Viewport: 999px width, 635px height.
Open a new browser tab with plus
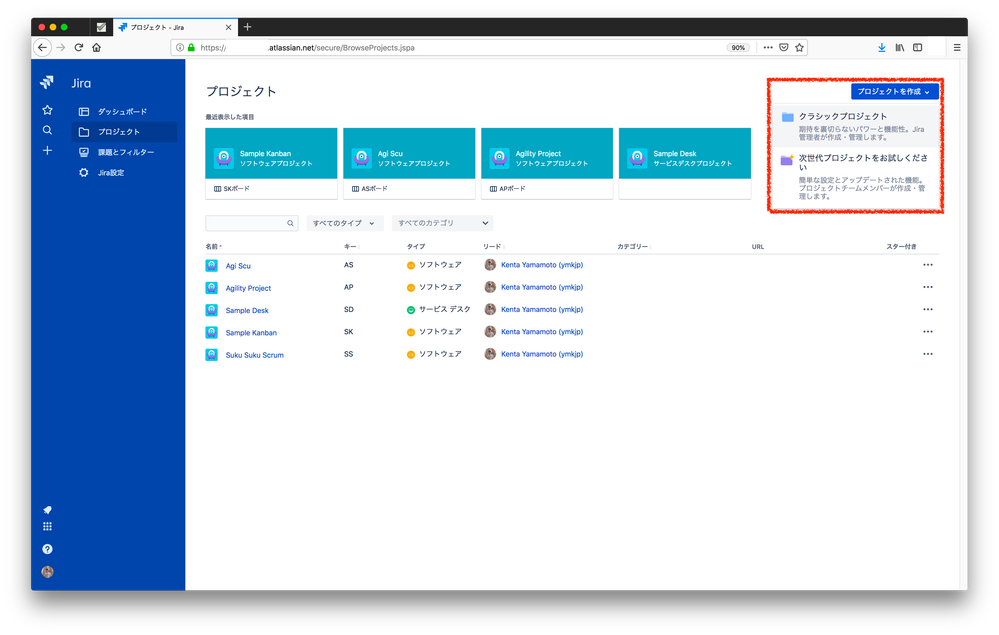(x=247, y=27)
